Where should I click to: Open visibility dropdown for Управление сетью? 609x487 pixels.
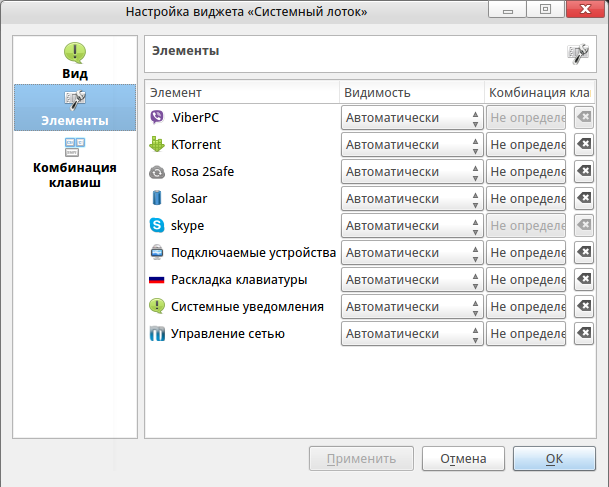412,334
